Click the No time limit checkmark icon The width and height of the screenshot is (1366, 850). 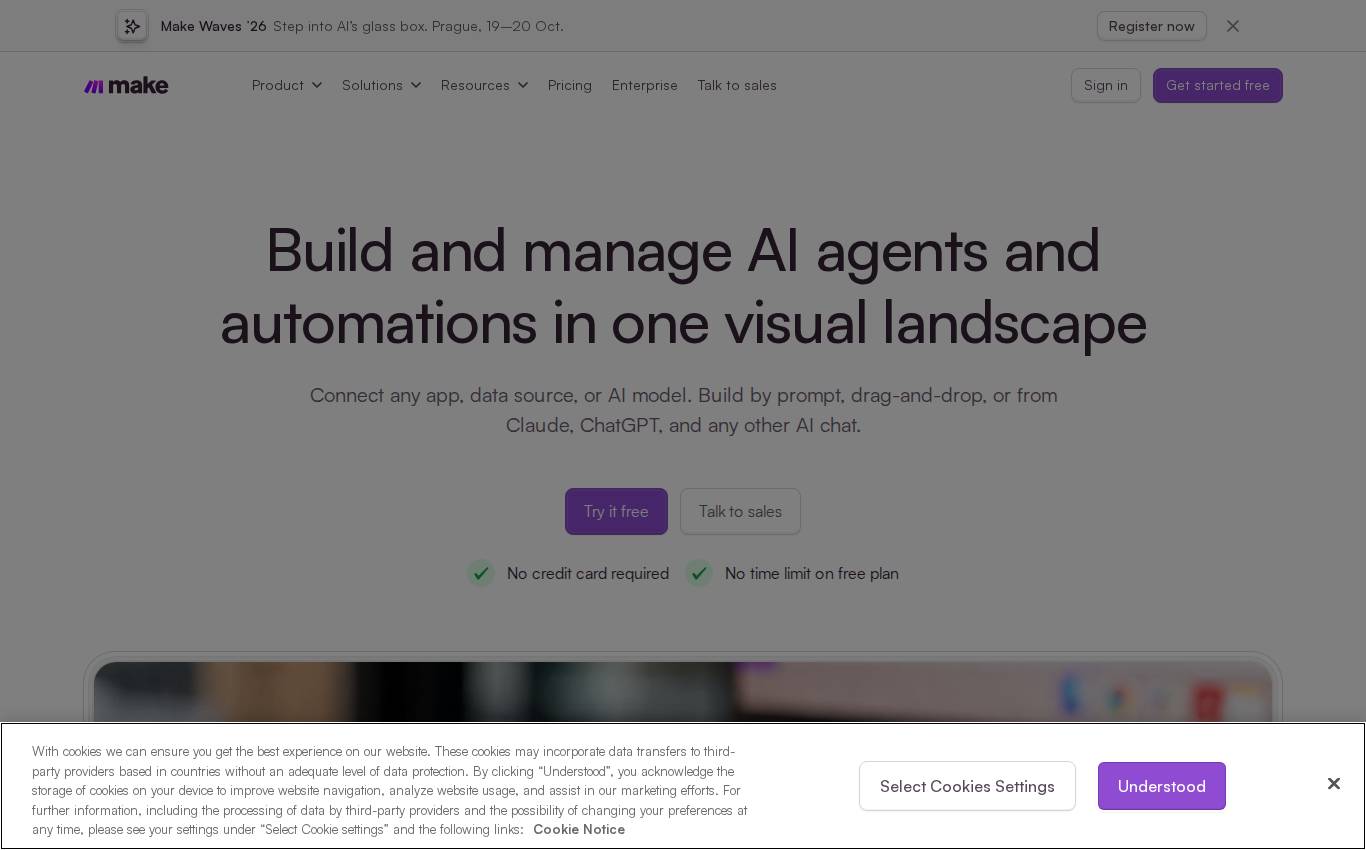[x=699, y=573]
